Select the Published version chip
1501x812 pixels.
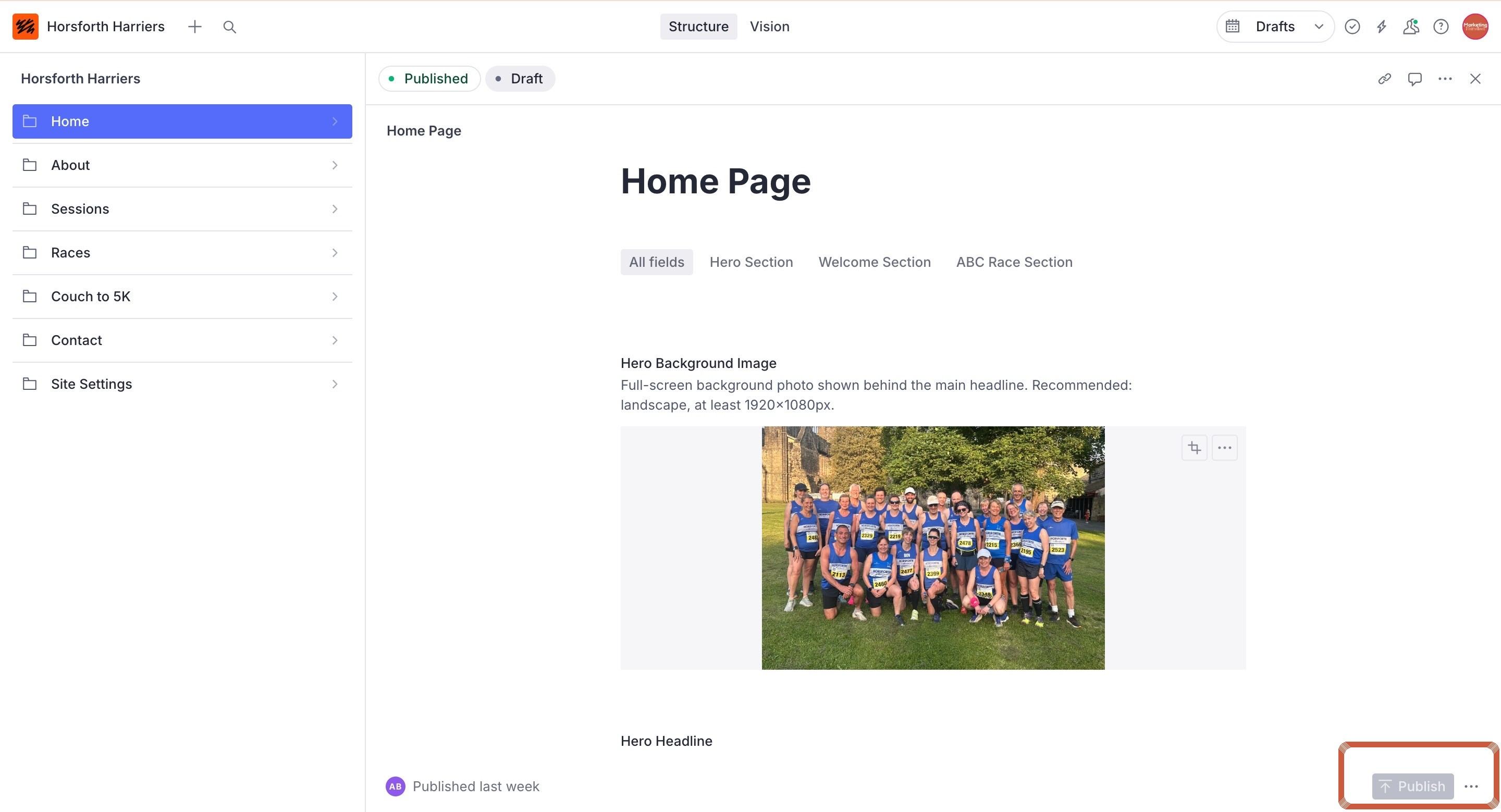(429, 79)
